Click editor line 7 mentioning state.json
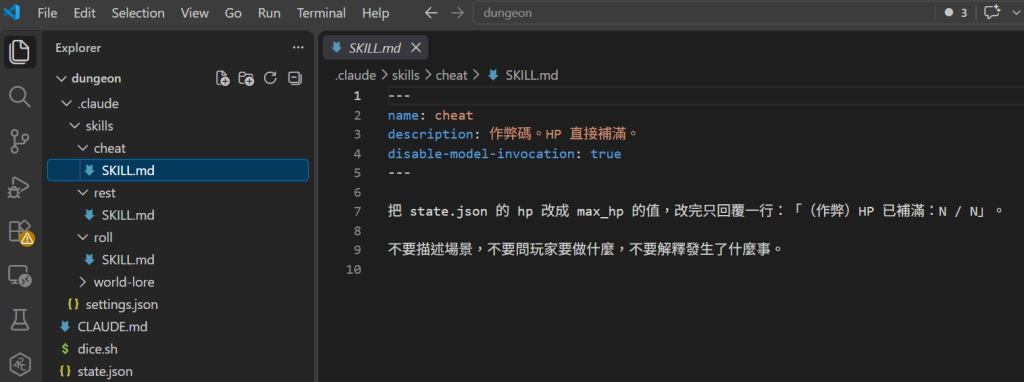This screenshot has width=1024, height=382. click(695, 212)
